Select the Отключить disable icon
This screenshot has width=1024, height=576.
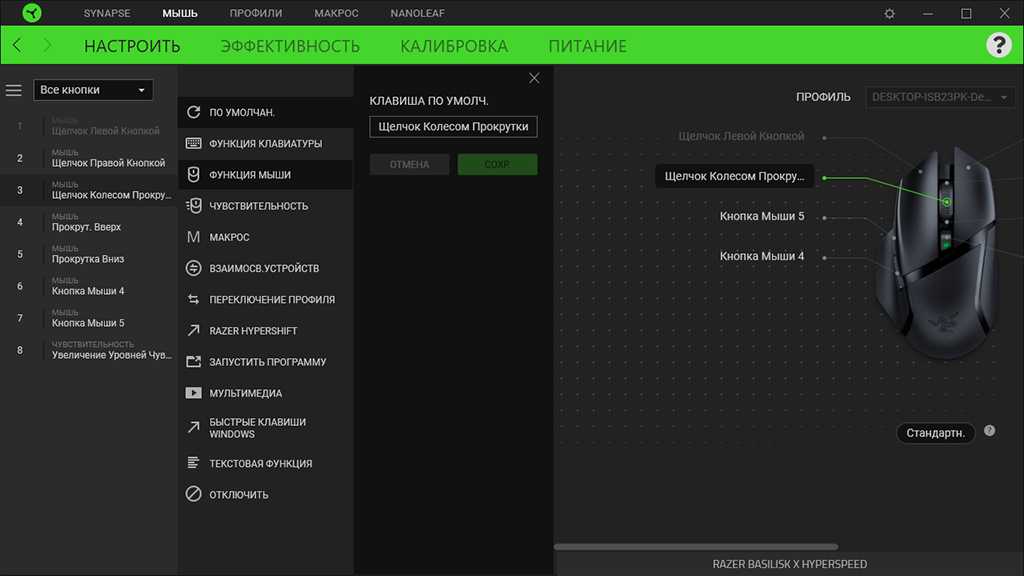pyautogui.click(x=194, y=494)
